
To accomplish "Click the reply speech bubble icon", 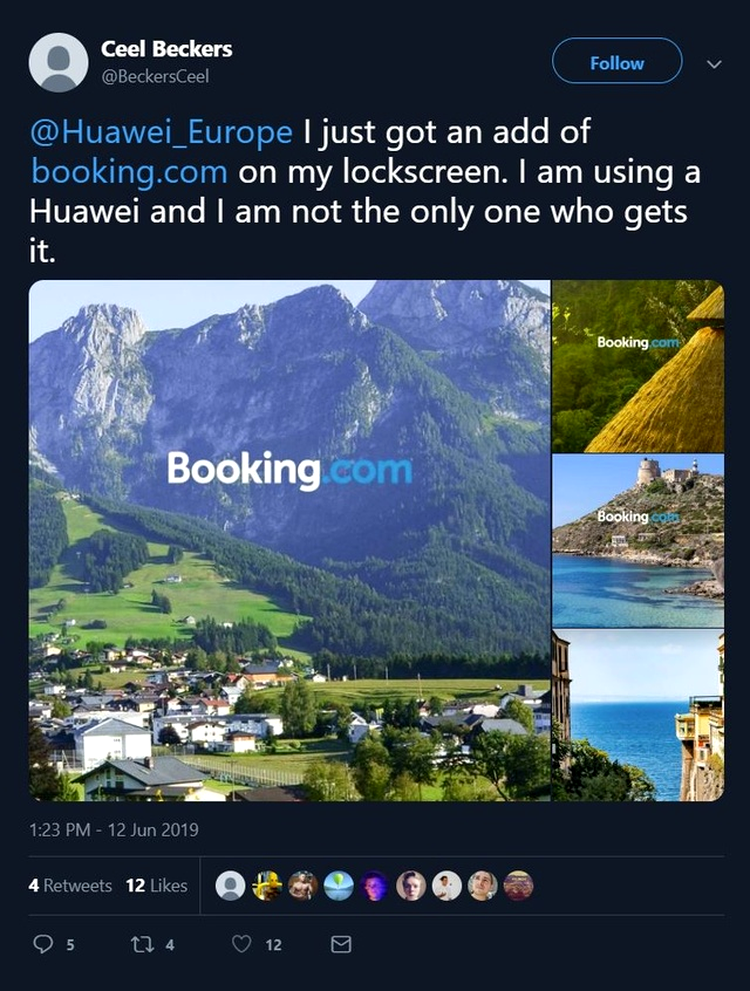I will coord(43,944).
